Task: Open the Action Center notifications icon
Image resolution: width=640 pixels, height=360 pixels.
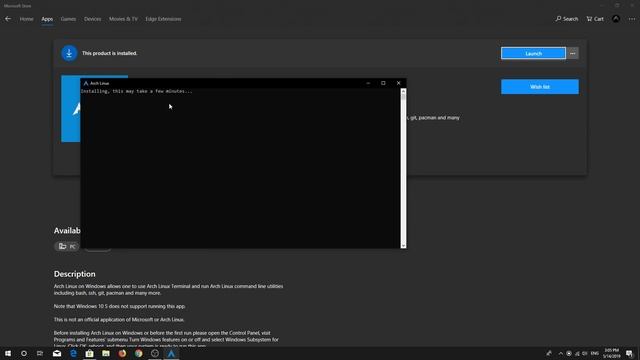Action: [x=629, y=353]
